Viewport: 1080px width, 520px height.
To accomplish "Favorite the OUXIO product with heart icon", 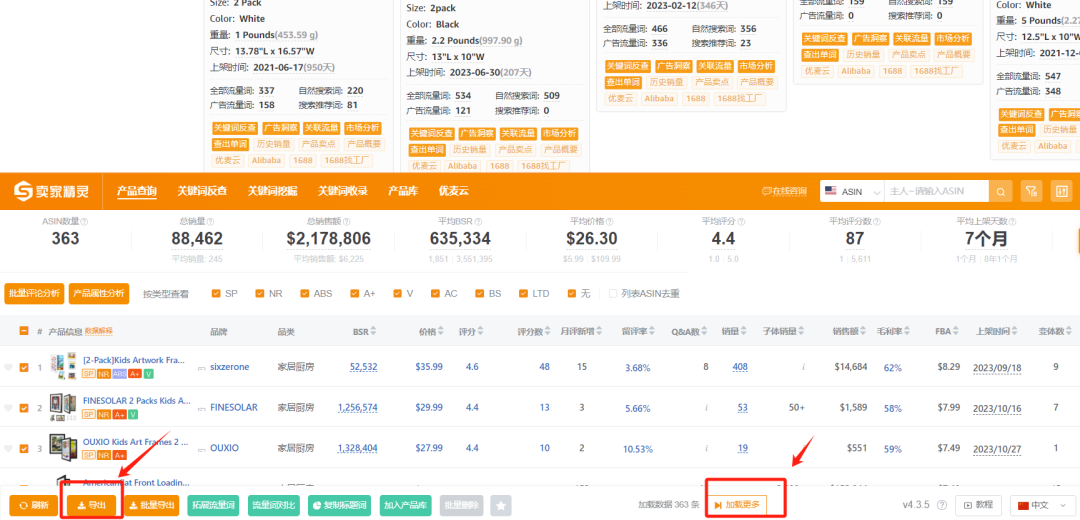I will pyautogui.click(x=8, y=448).
